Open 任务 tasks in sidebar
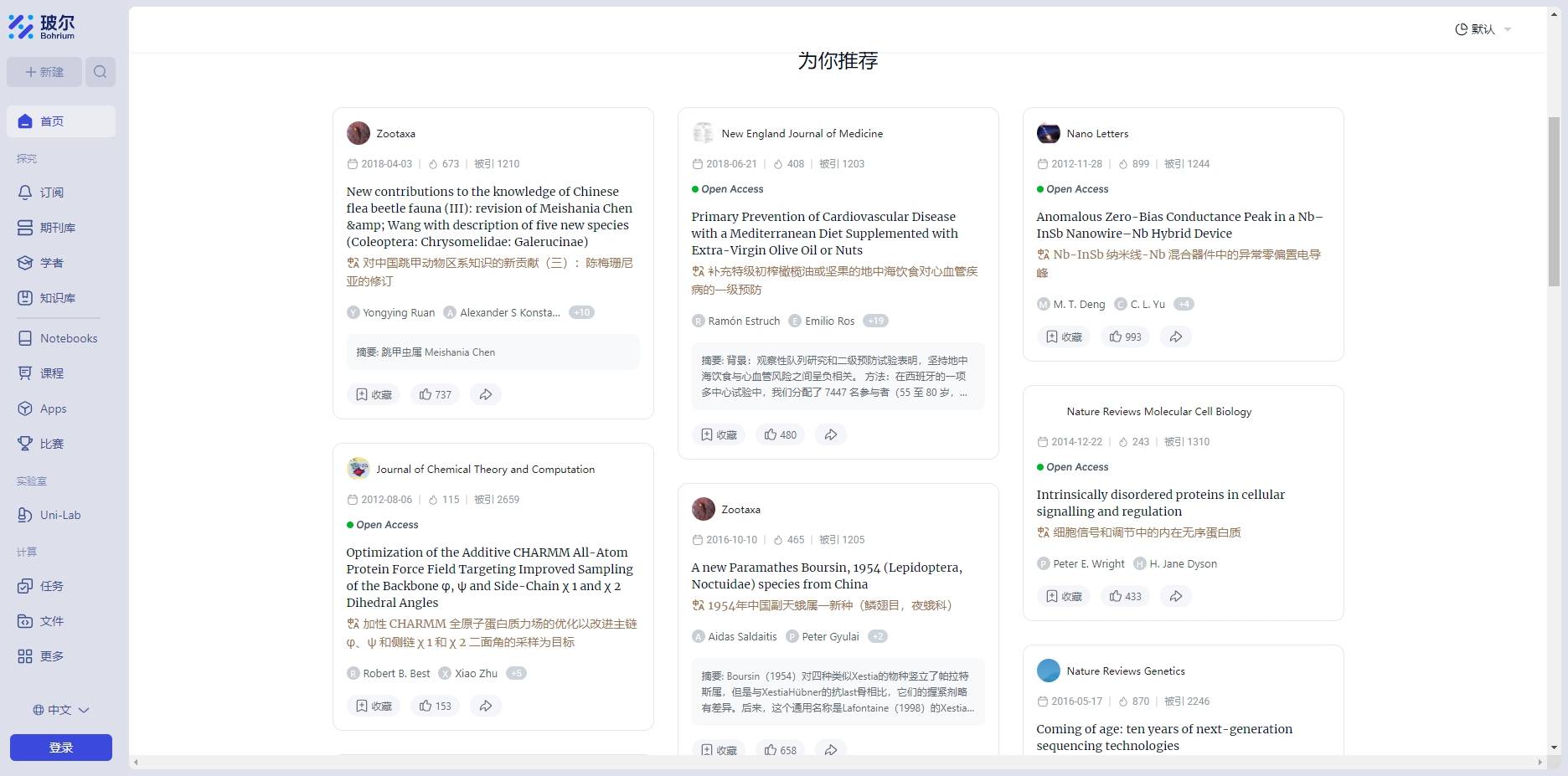The height and width of the screenshot is (776, 1568). pos(61,586)
